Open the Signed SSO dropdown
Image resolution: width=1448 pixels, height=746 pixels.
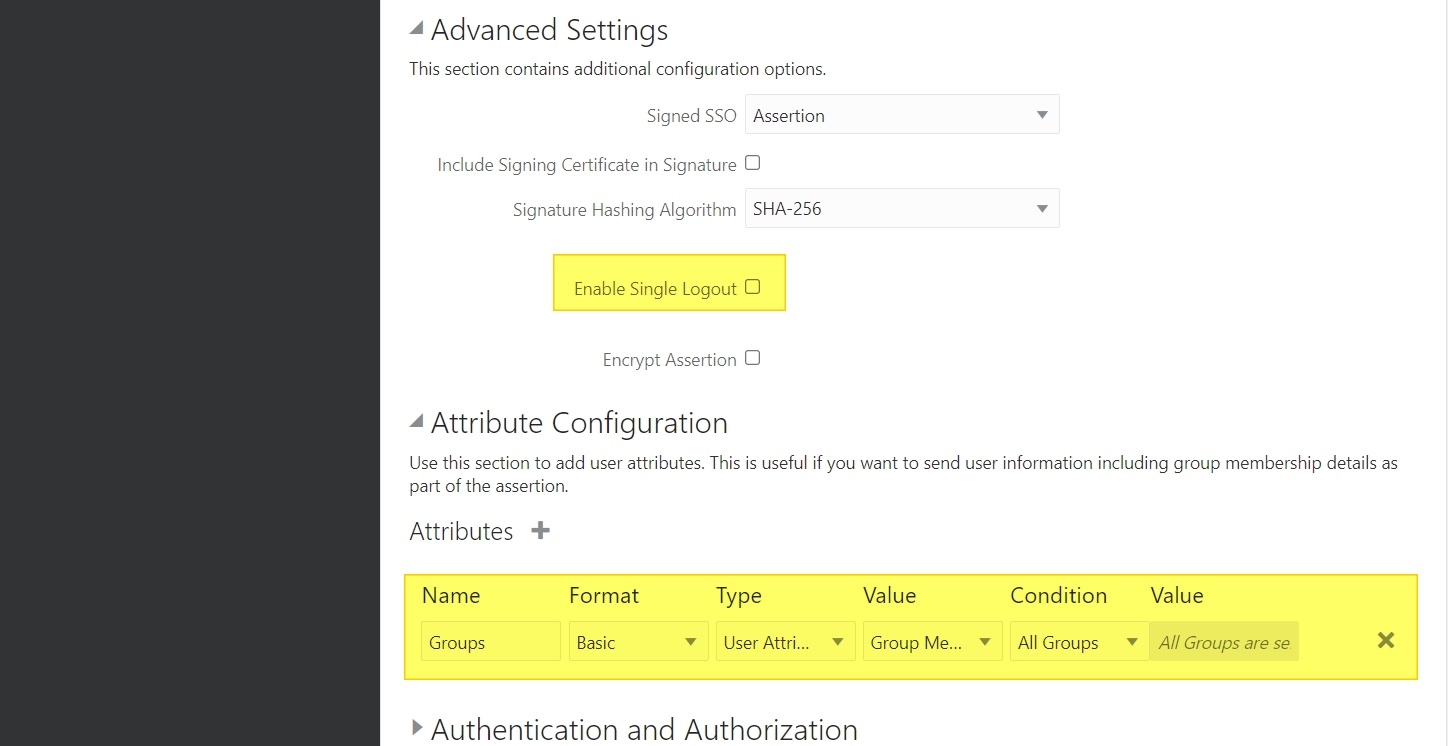coord(901,115)
